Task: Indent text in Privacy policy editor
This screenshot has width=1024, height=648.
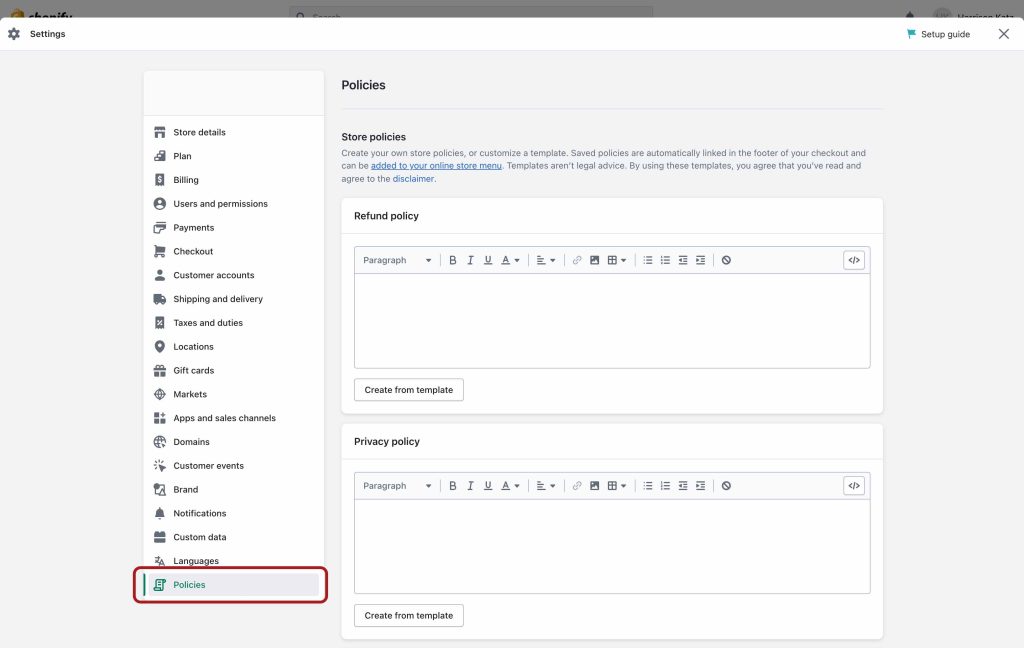Action: pos(701,486)
